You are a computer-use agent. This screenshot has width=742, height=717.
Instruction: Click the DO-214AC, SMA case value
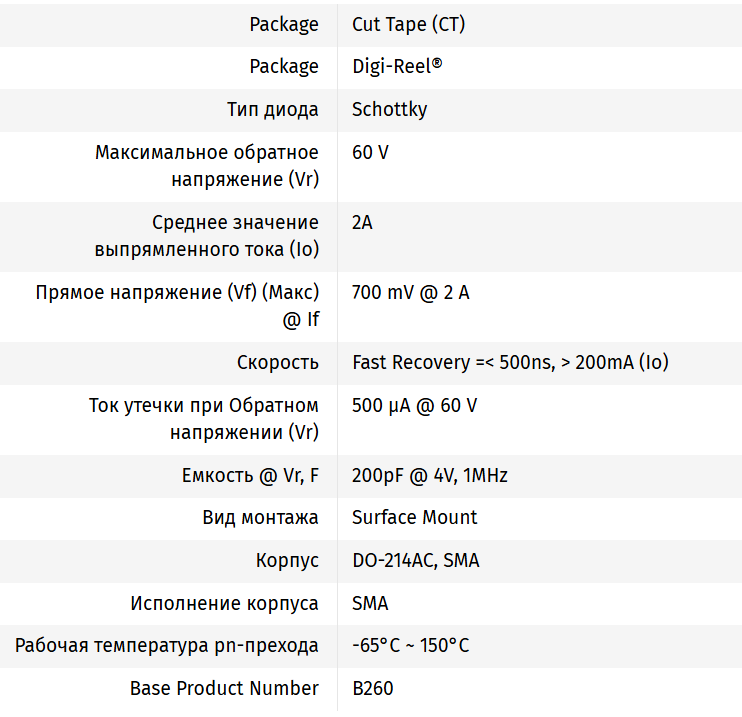tap(415, 560)
